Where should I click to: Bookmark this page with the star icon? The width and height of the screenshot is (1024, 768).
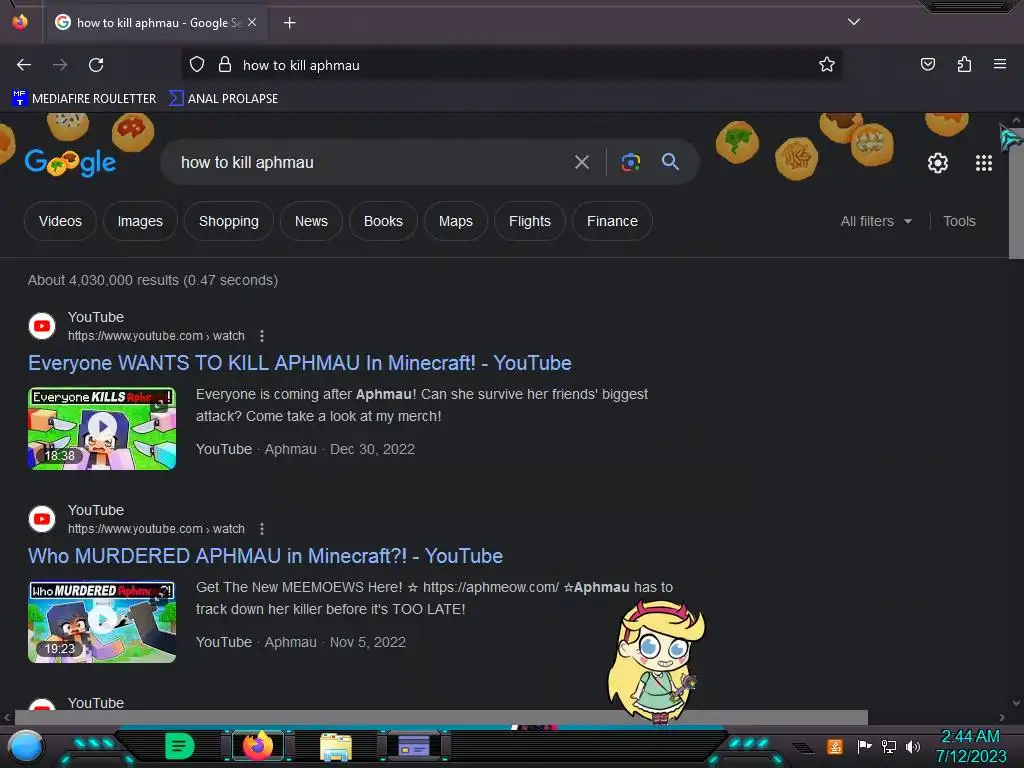click(x=827, y=65)
